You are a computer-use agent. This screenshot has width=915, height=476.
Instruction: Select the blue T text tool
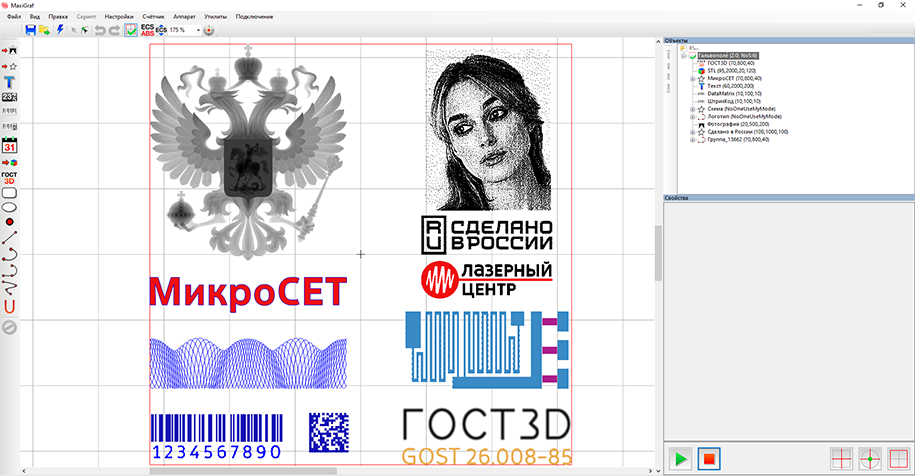pyautogui.click(x=9, y=82)
